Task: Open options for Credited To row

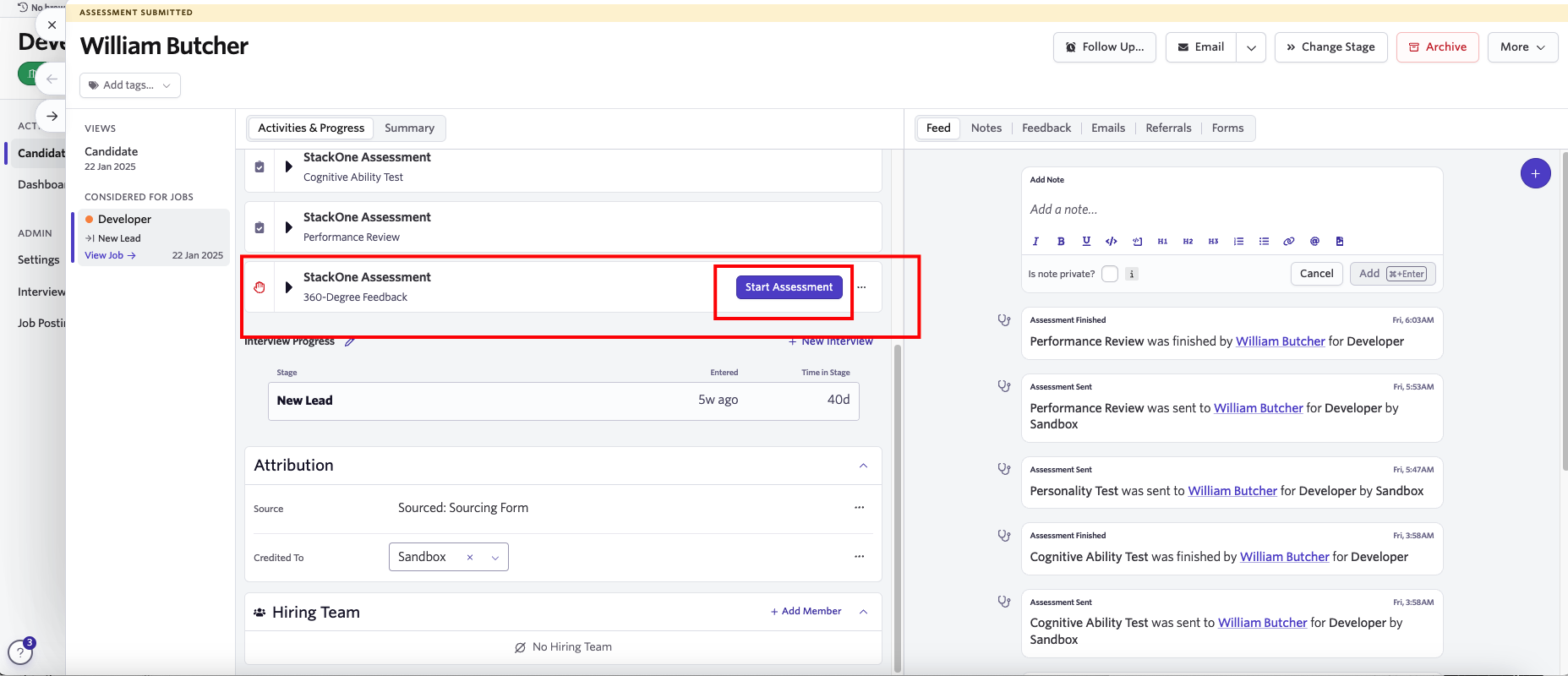Action: coord(859,557)
